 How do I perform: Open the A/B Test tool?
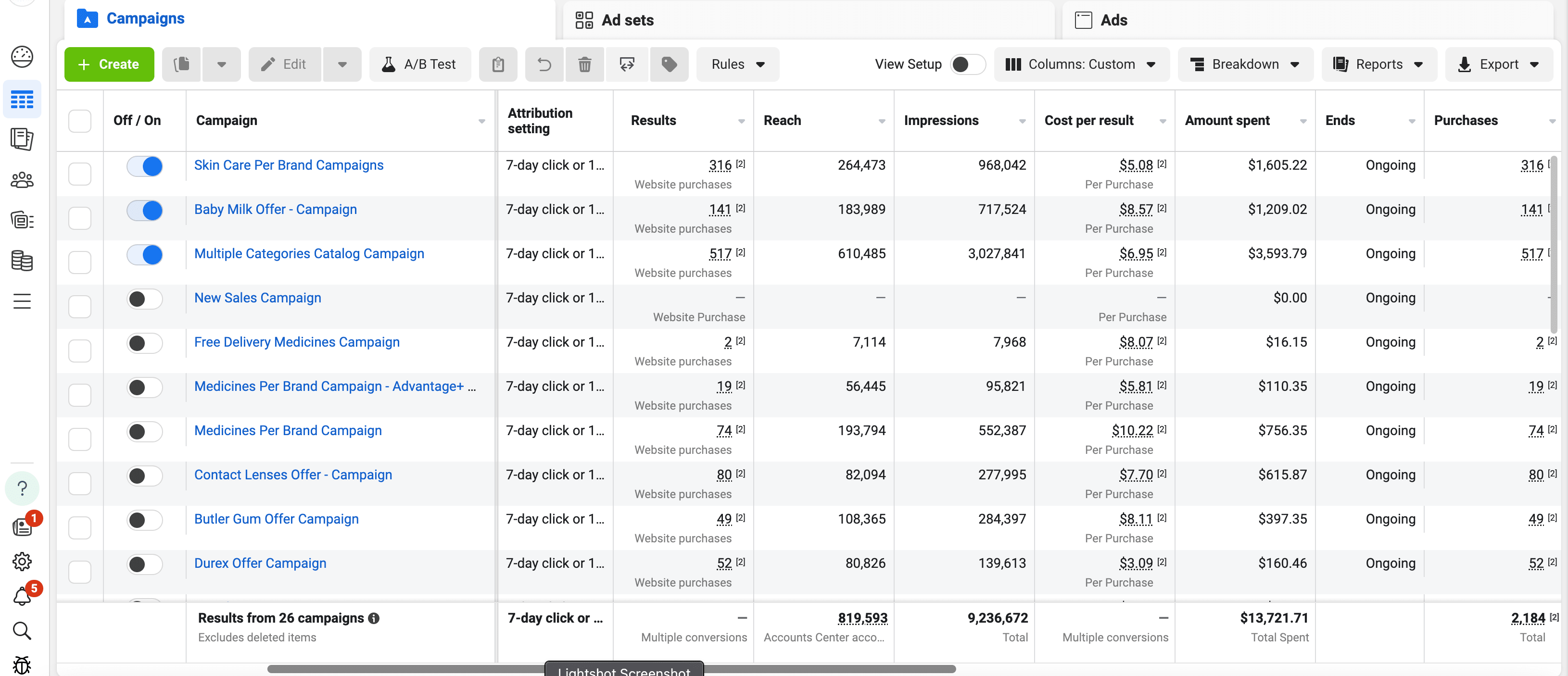click(420, 64)
